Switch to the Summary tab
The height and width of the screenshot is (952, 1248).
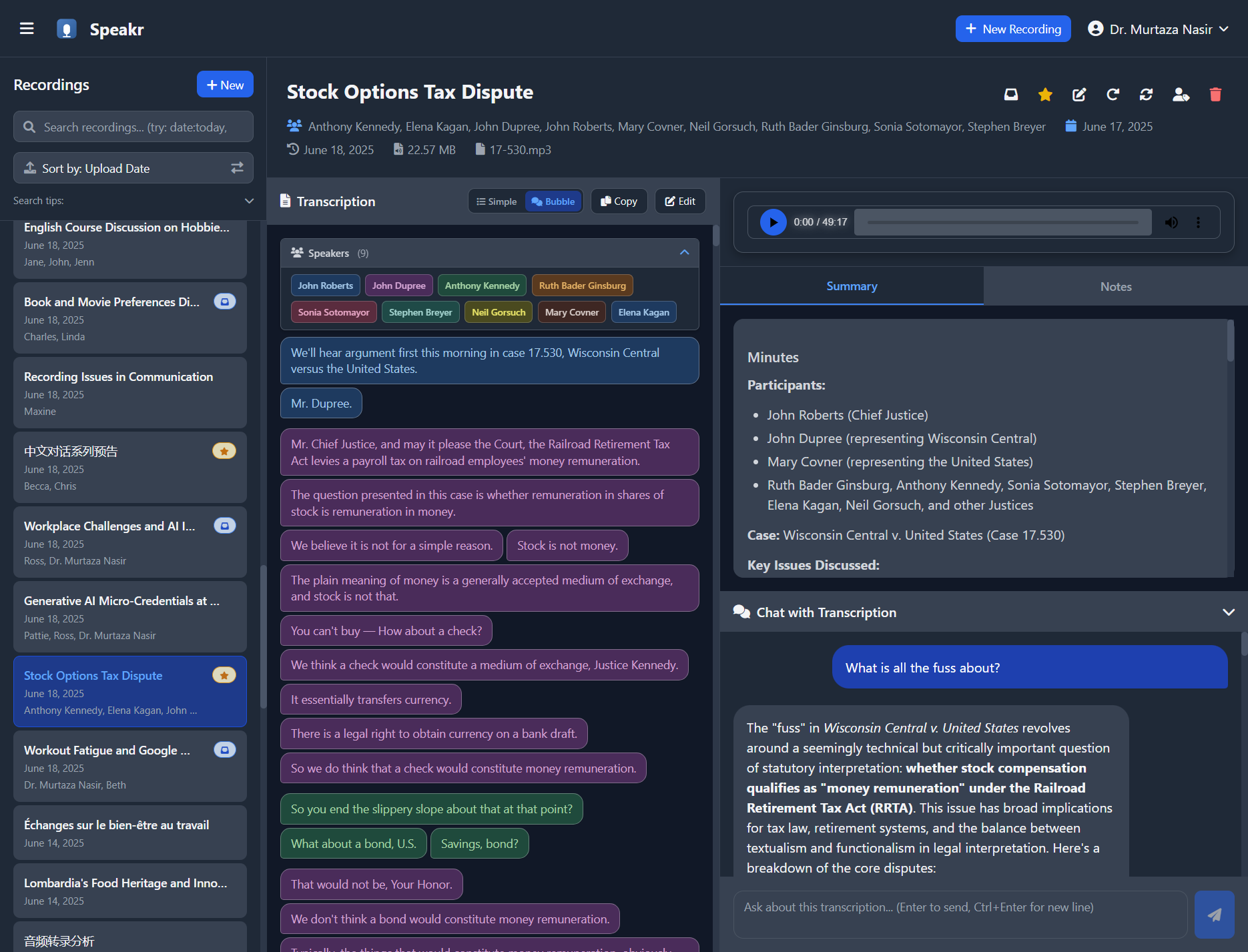[852, 286]
